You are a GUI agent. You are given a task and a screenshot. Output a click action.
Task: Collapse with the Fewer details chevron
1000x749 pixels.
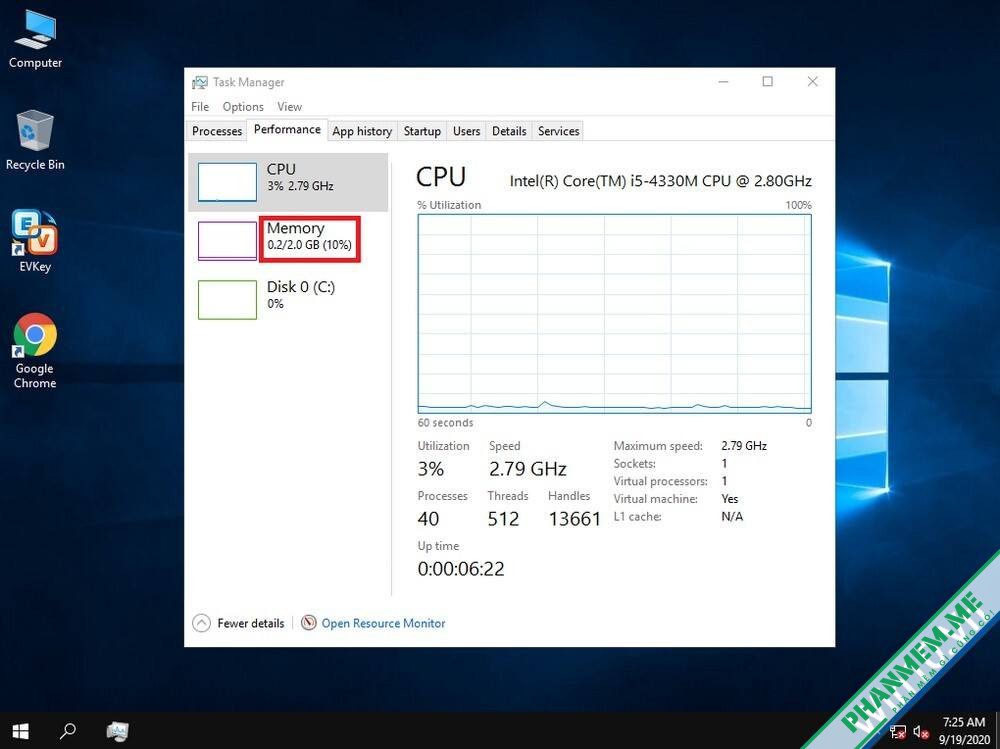(x=201, y=623)
